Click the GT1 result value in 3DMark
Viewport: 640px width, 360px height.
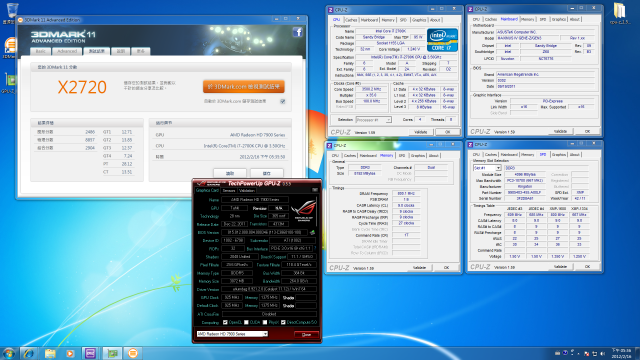127,132
